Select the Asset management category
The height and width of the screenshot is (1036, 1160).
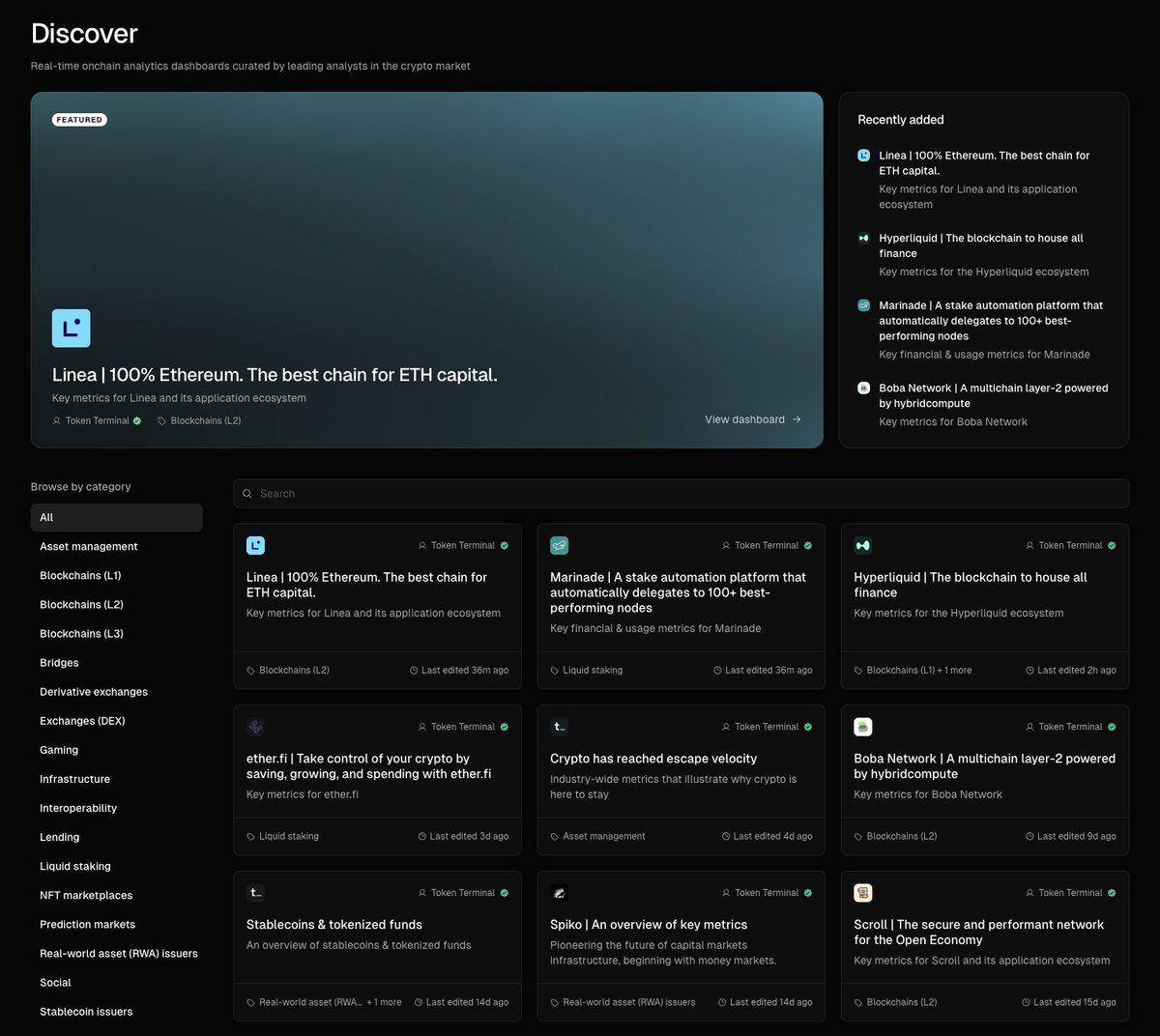click(116, 547)
